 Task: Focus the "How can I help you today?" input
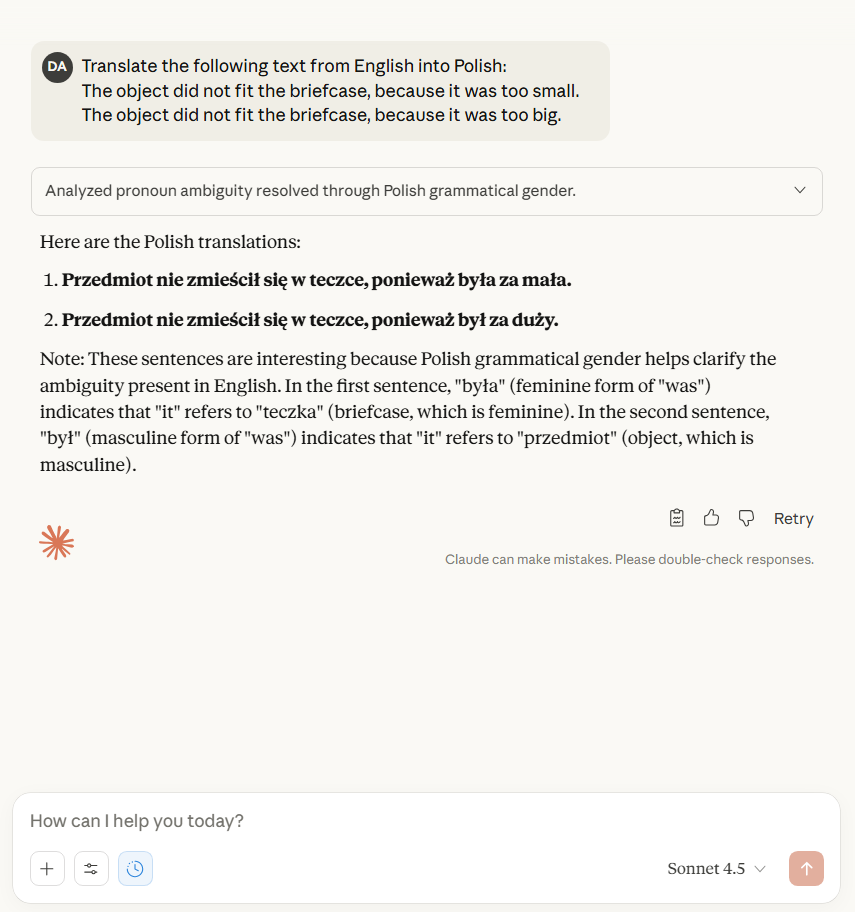(x=400, y=821)
